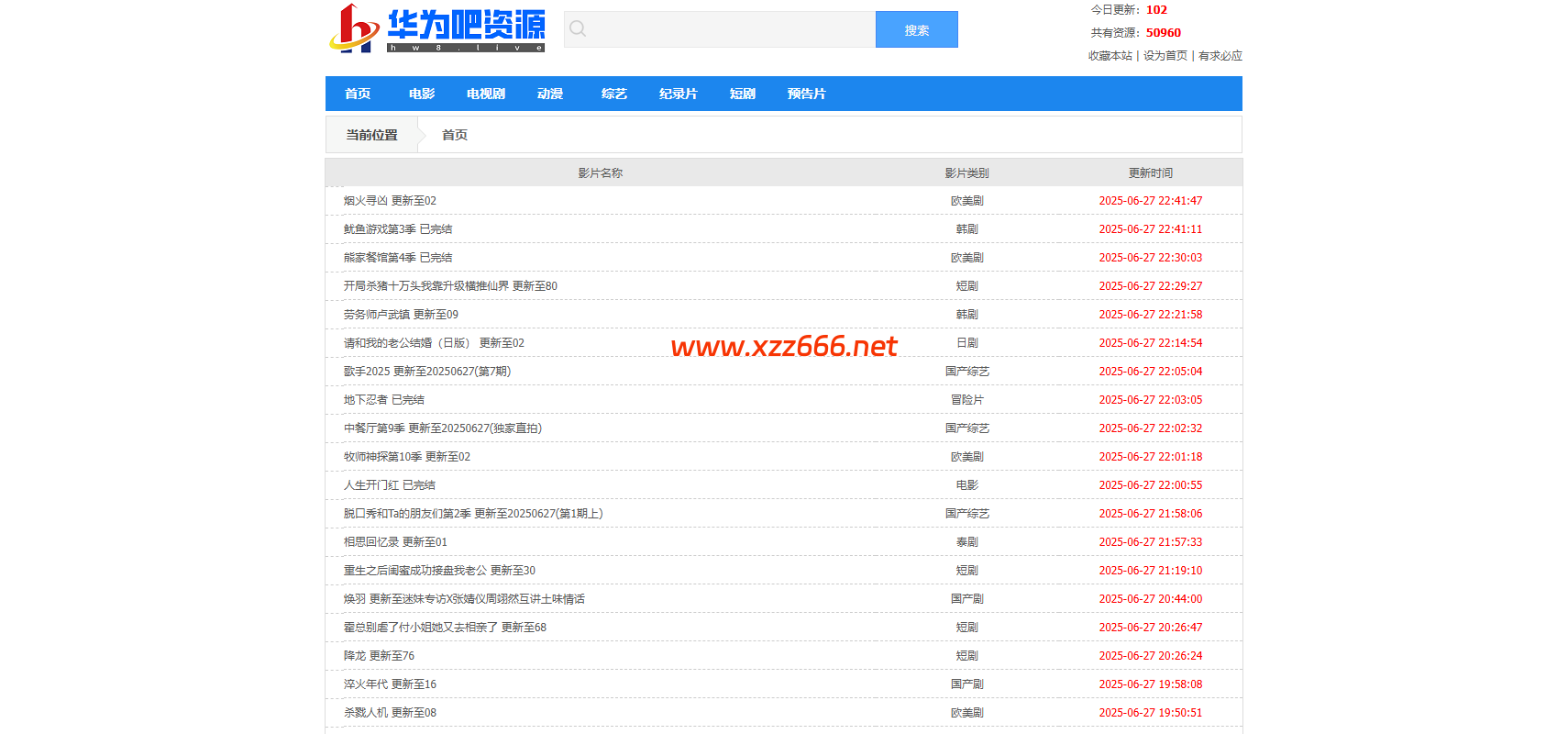The image size is (1568, 734).
Task: Open the 纪录片 navigation tab
Action: pyautogui.click(x=679, y=94)
